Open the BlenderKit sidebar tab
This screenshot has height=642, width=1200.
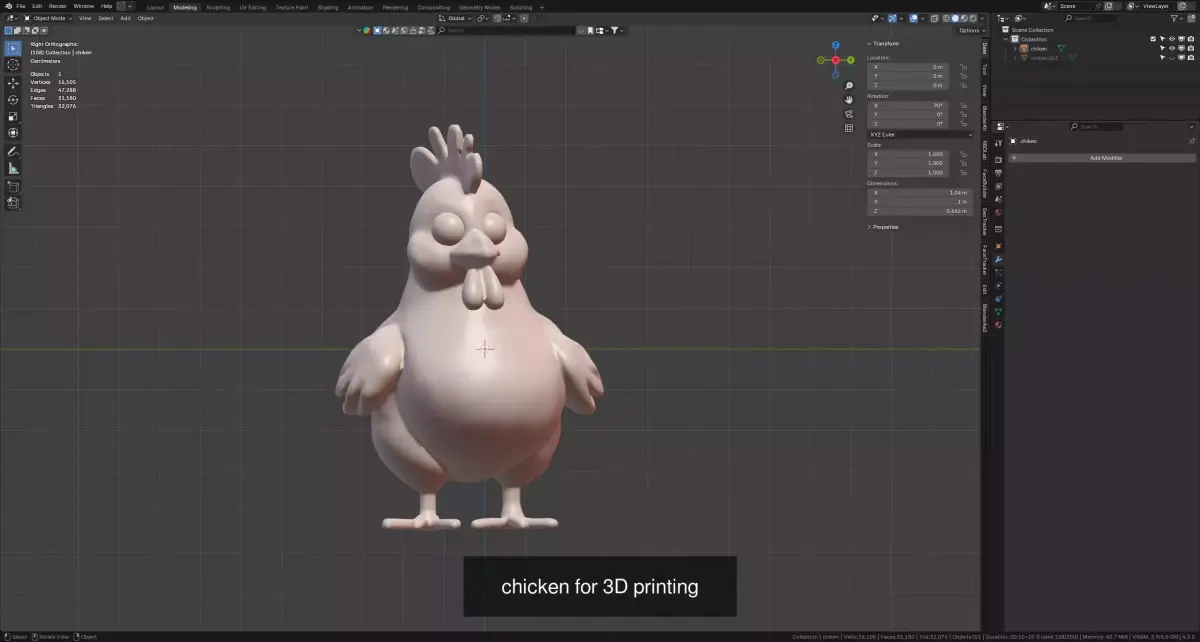click(x=984, y=116)
